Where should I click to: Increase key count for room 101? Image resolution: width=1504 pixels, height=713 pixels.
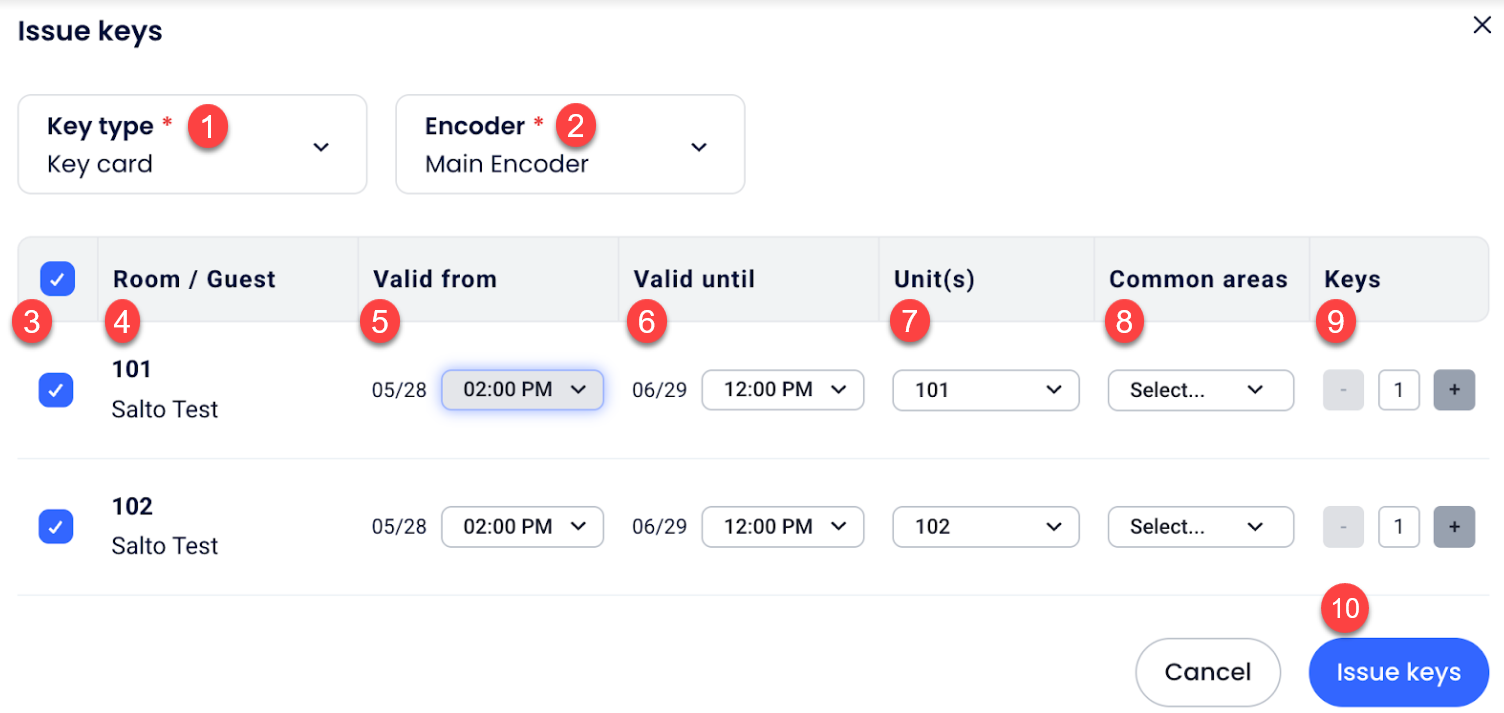[x=1454, y=390]
